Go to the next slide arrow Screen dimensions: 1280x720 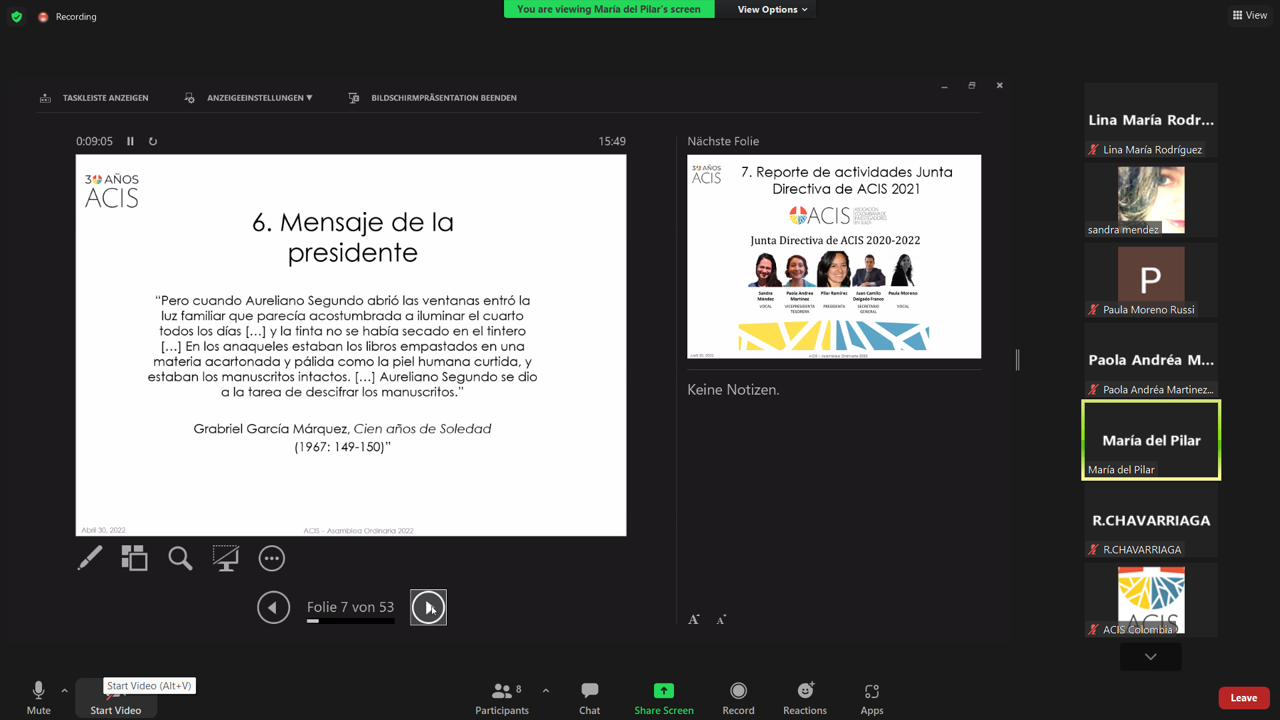(x=428, y=607)
